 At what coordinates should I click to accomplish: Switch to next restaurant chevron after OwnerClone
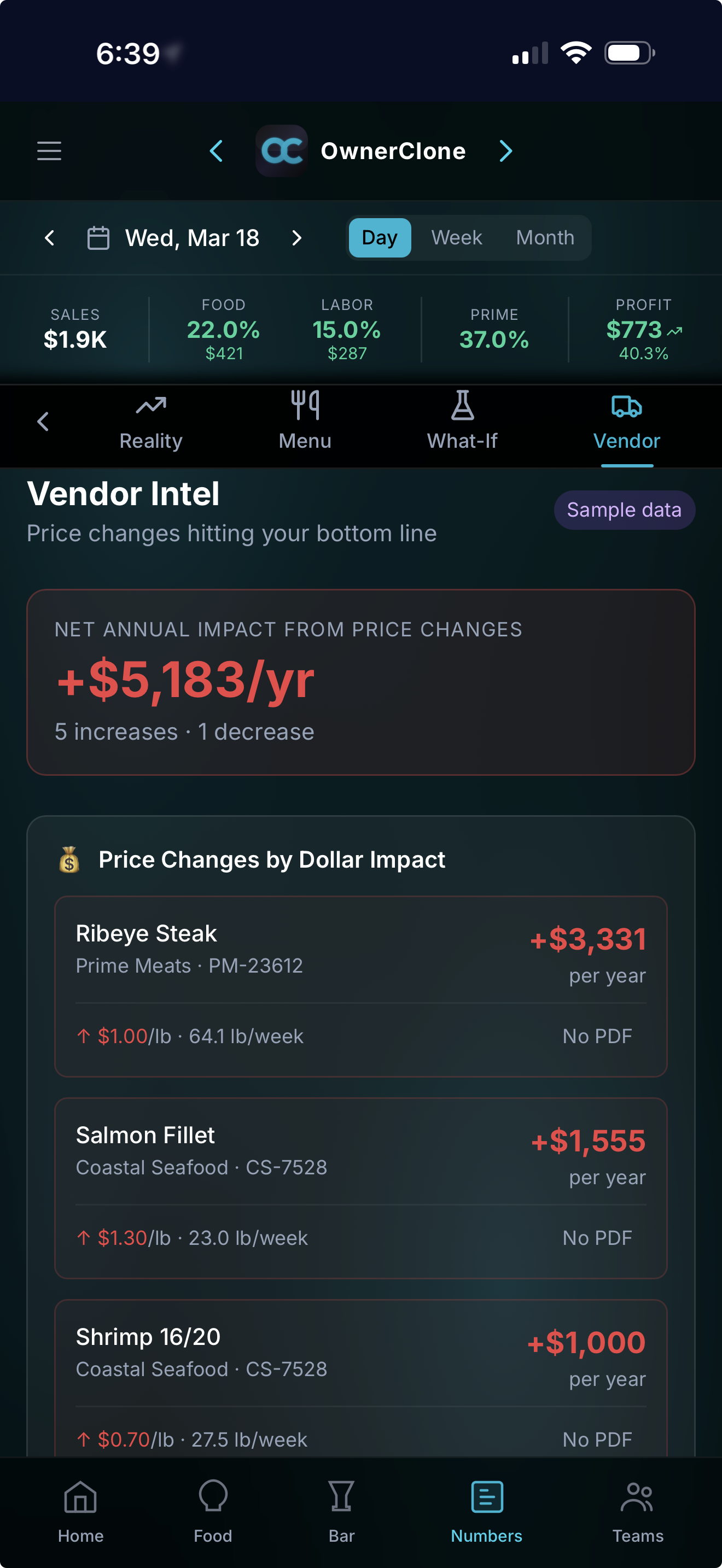tap(505, 151)
